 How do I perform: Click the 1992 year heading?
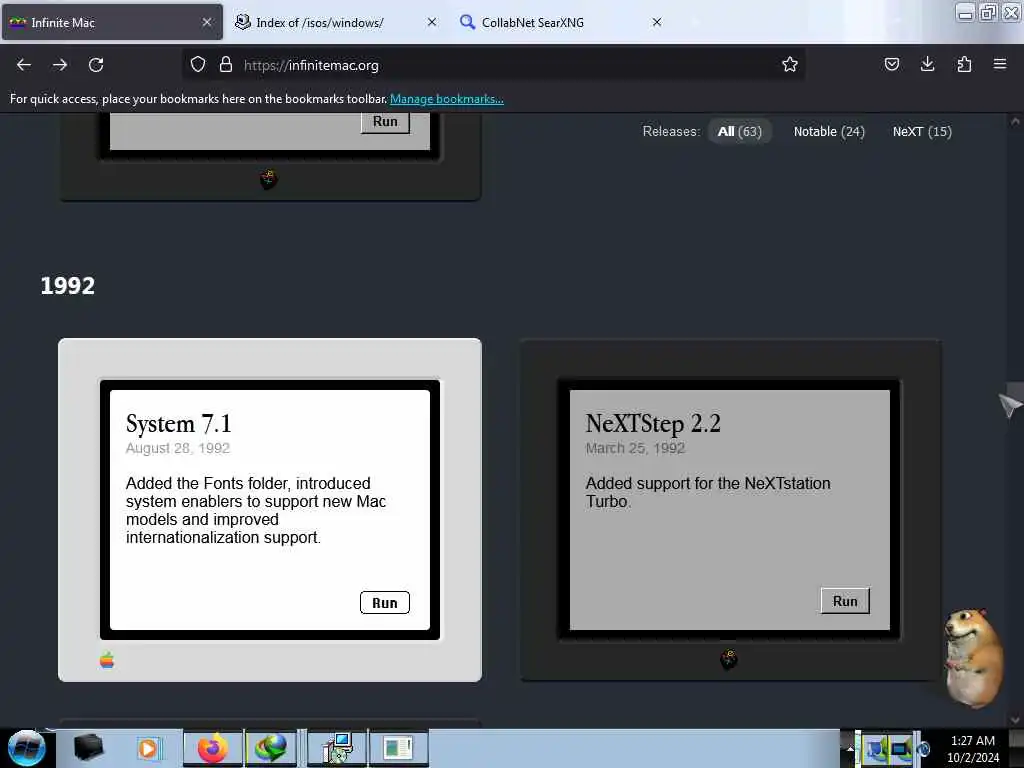click(67, 286)
